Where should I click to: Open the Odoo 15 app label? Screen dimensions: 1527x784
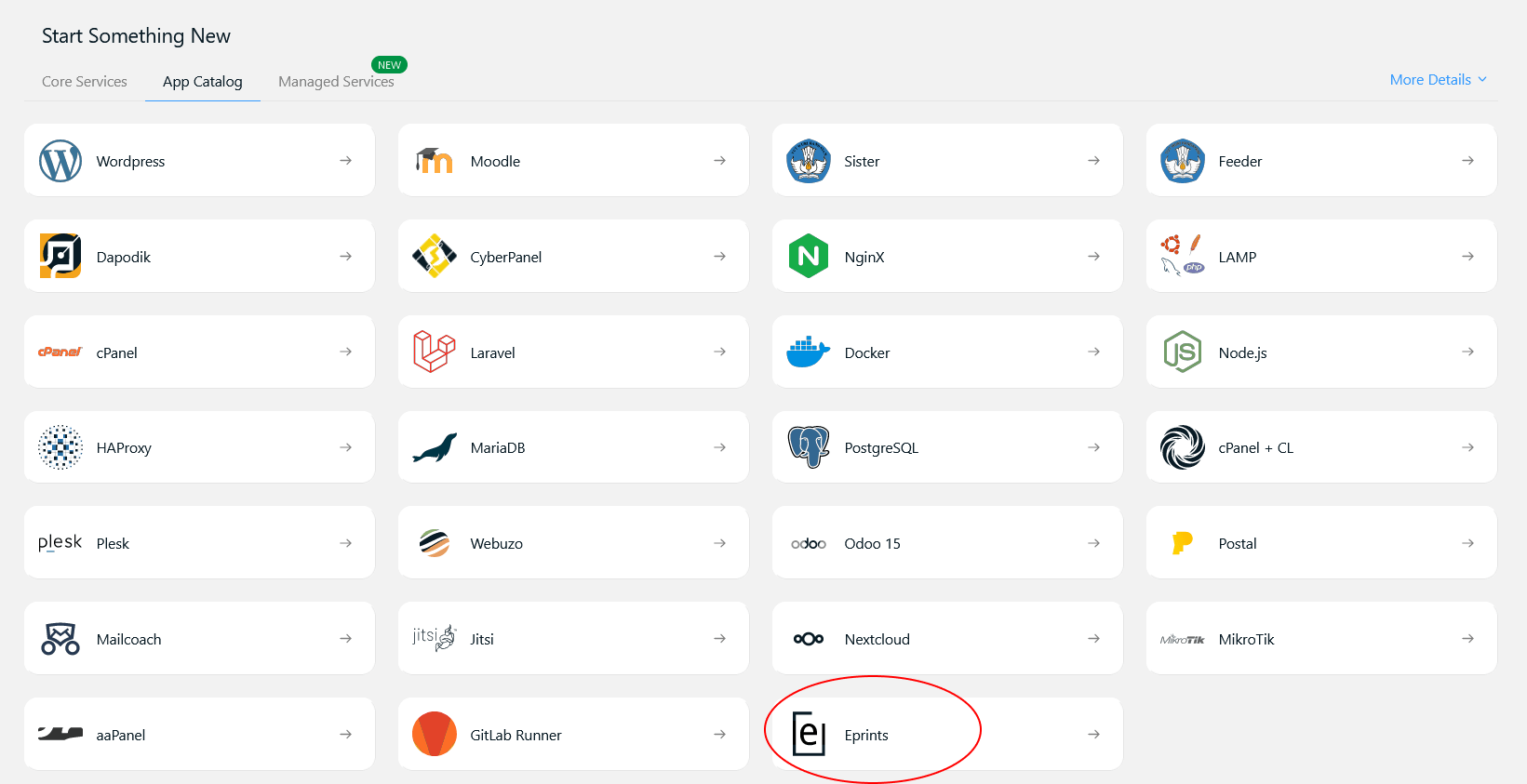872,544
